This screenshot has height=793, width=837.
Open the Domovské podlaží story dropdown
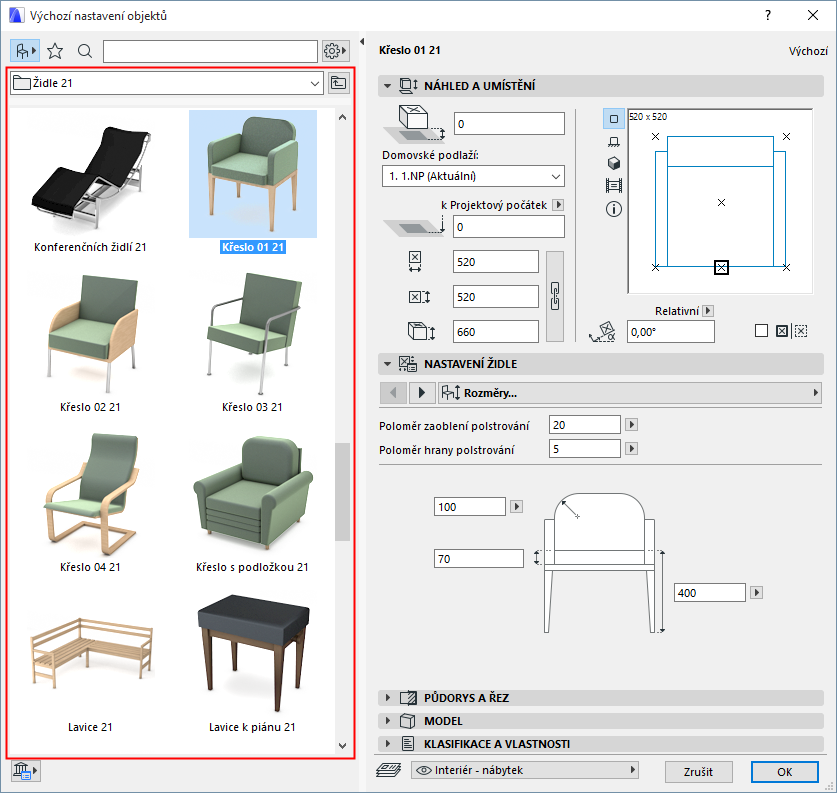click(x=473, y=176)
